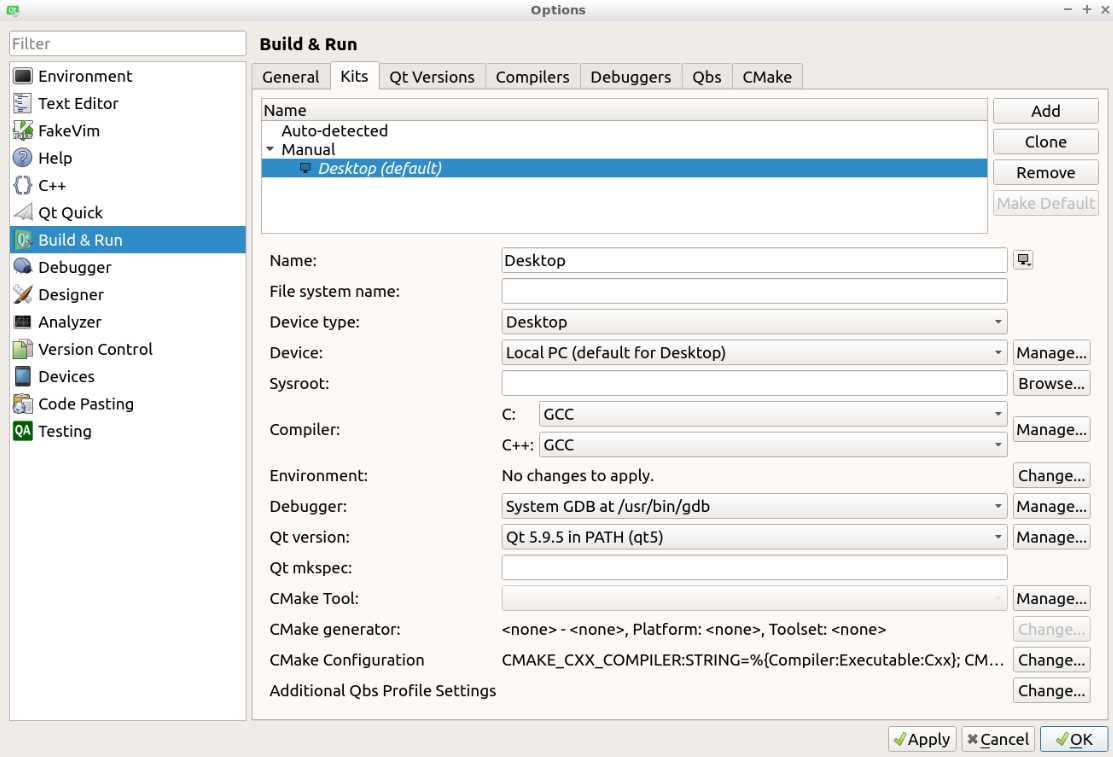
Task: Click the monitor icon on Desktop kit row
Action: 305,168
